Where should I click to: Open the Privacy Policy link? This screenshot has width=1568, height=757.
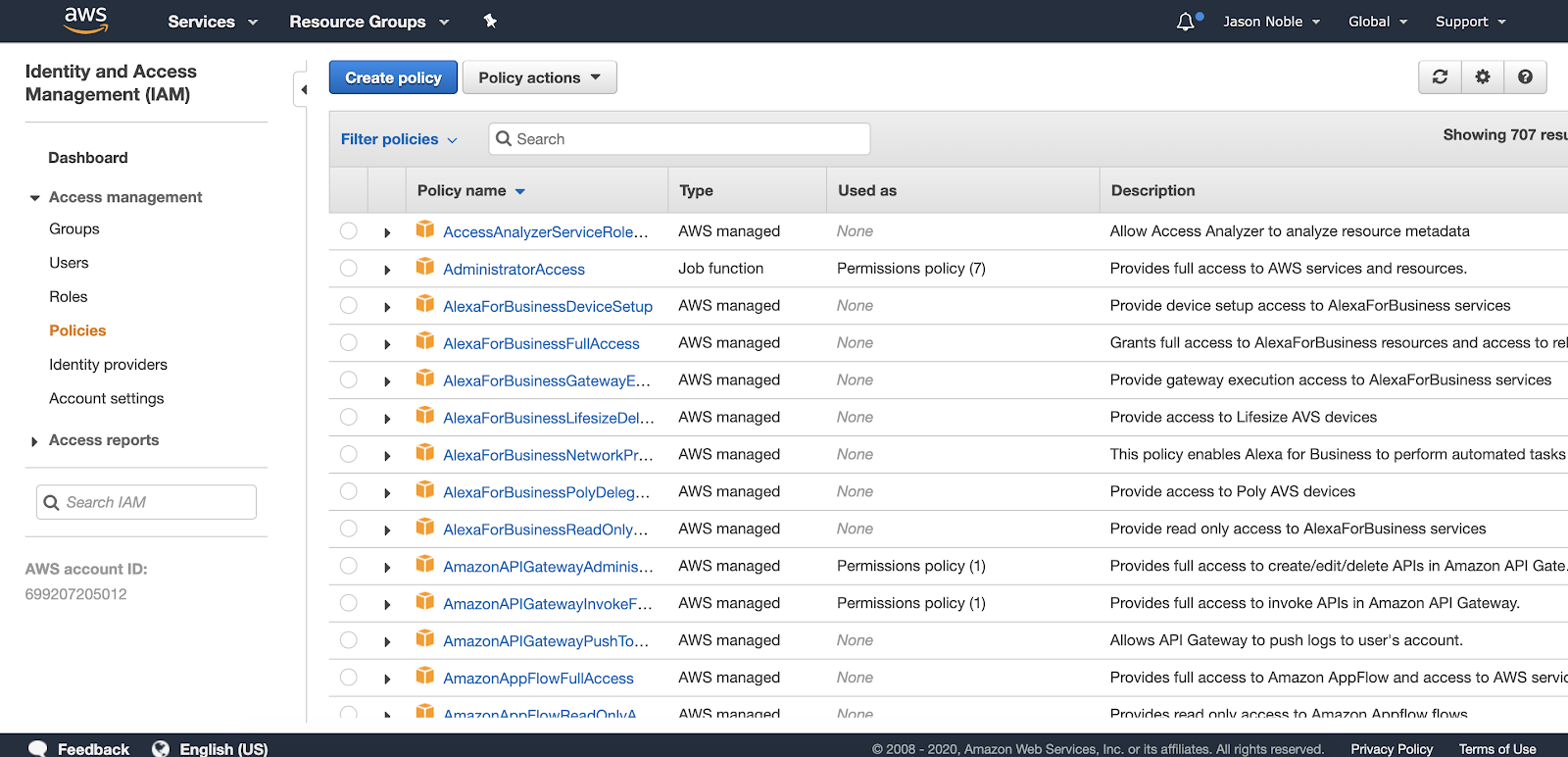pos(1392,749)
